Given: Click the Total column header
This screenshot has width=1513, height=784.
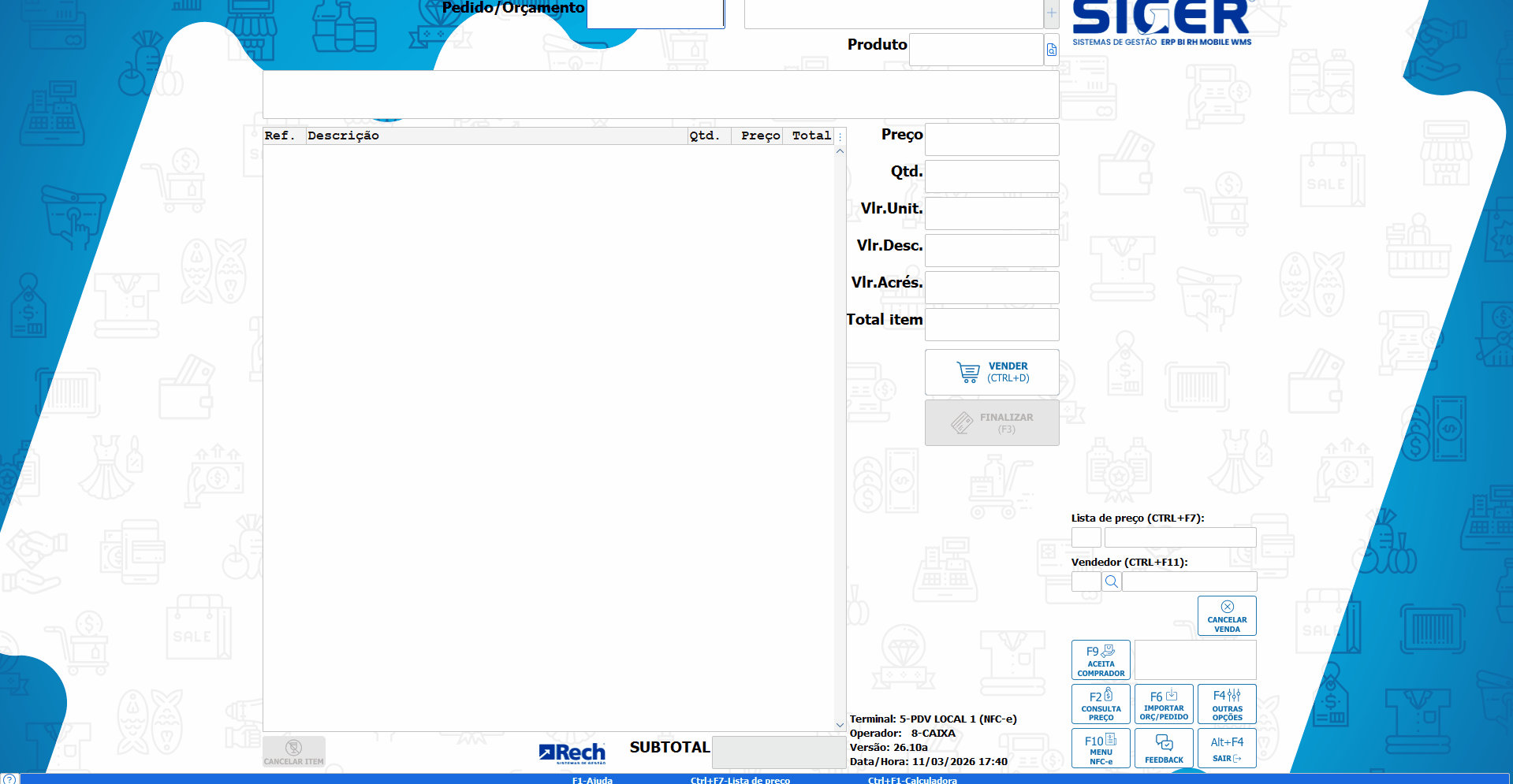Looking at the screenshot, I should click(810, 136).
